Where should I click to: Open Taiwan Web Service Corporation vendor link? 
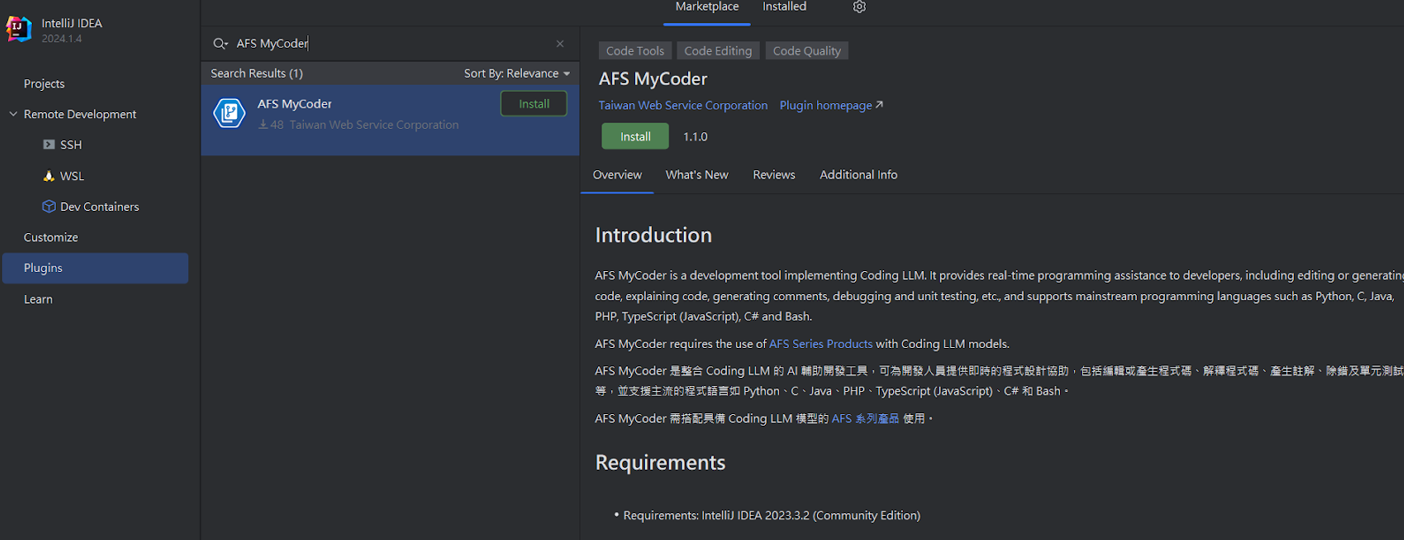[683, 105]
